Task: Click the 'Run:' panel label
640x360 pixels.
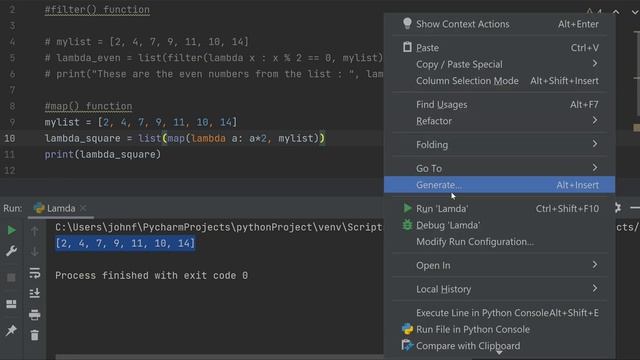Action: pyautogui.click(x=13, y=208)
